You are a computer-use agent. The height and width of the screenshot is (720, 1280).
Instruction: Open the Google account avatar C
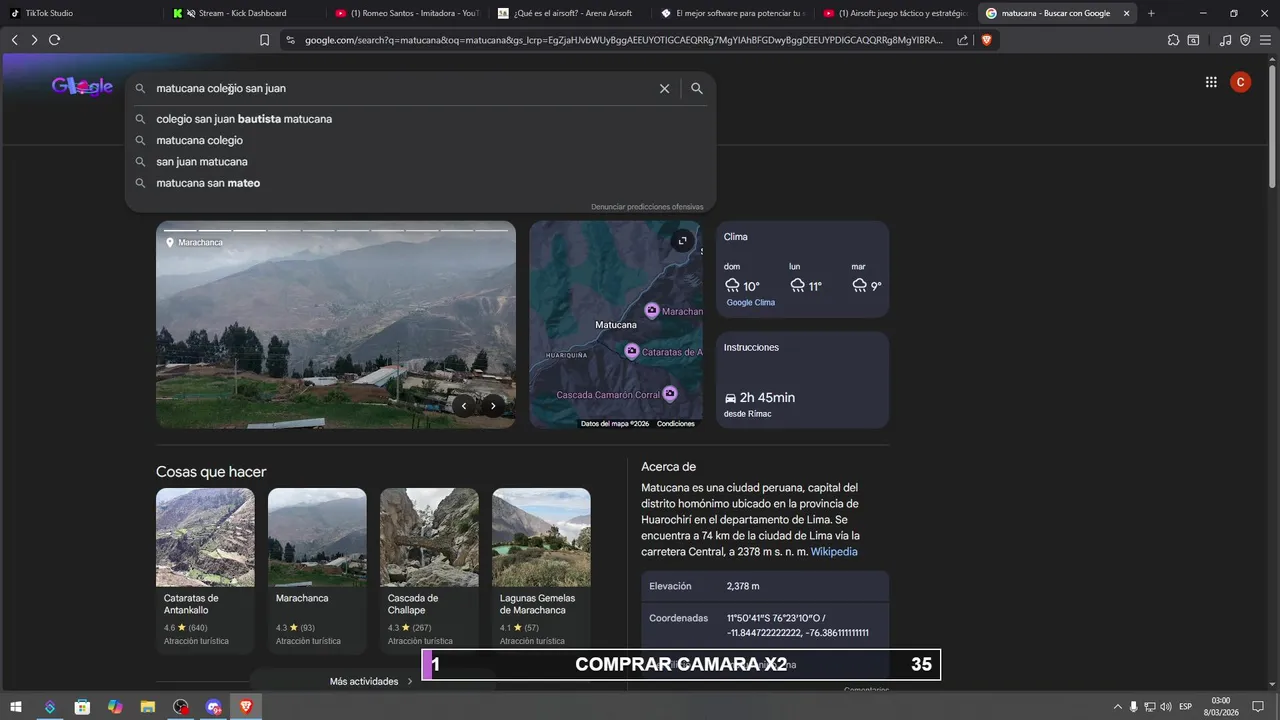[1240, 83]
